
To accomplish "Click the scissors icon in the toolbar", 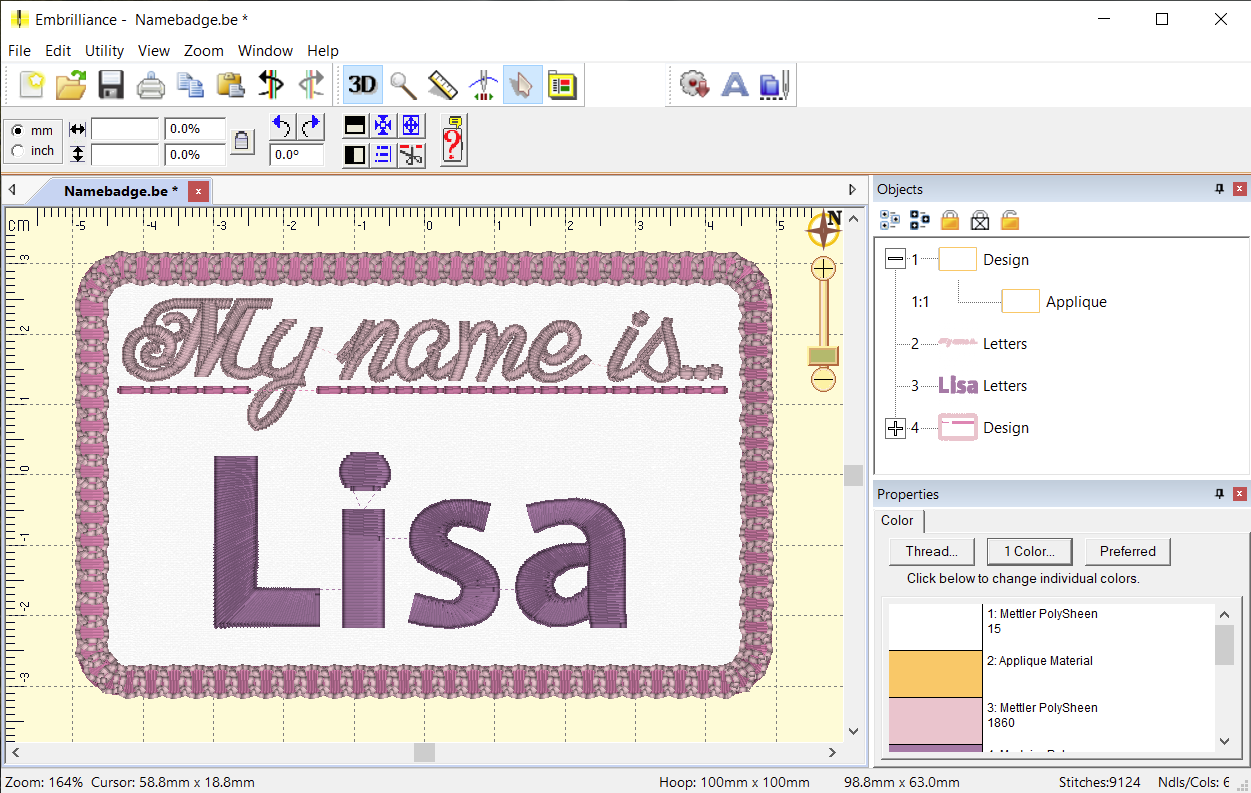I will point(411,154).
